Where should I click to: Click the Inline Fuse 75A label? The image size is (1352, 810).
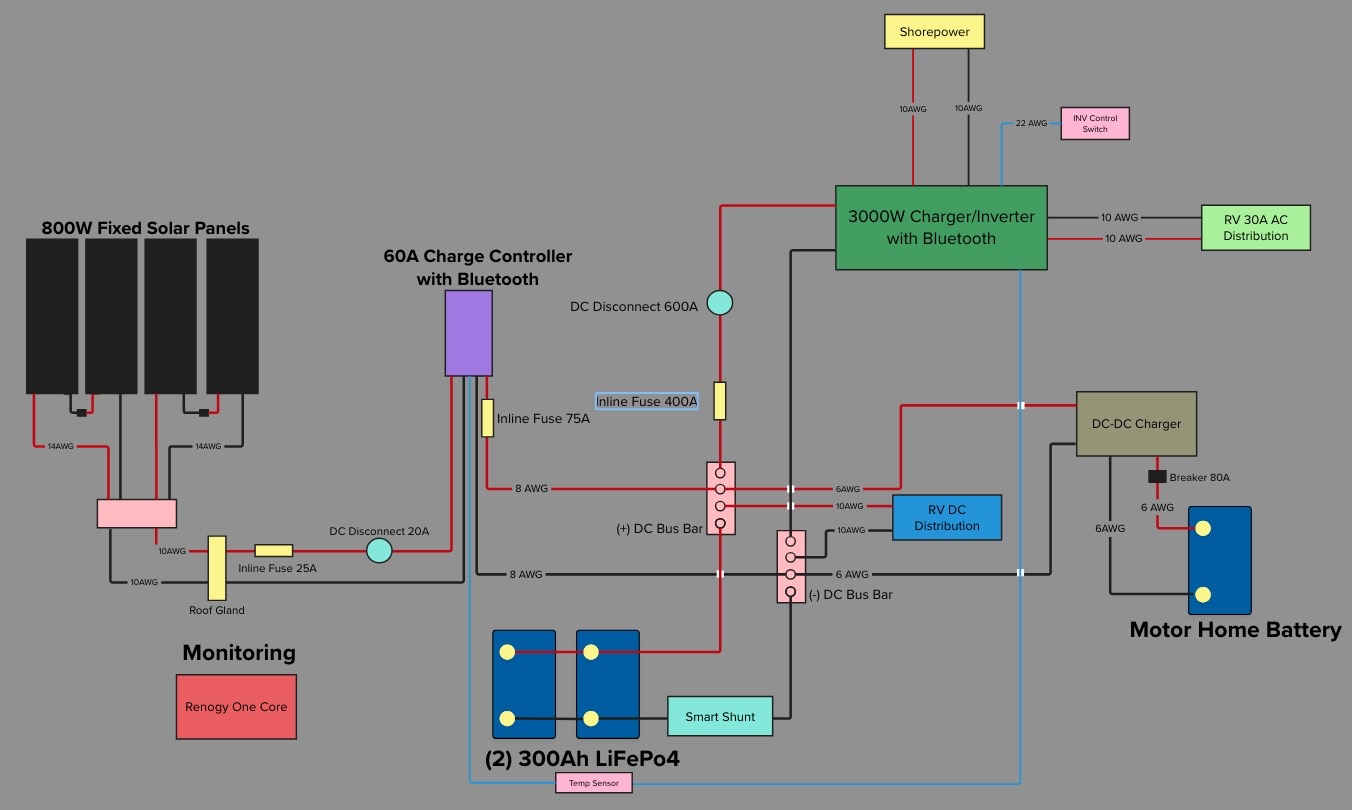click(543, 419)
